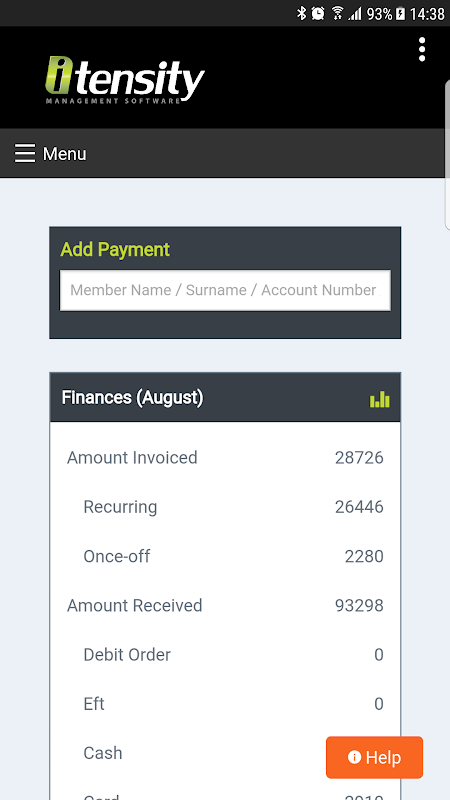Click the Add Payment heading
Screen dimensions: 450x800
(x=115, y=249)
